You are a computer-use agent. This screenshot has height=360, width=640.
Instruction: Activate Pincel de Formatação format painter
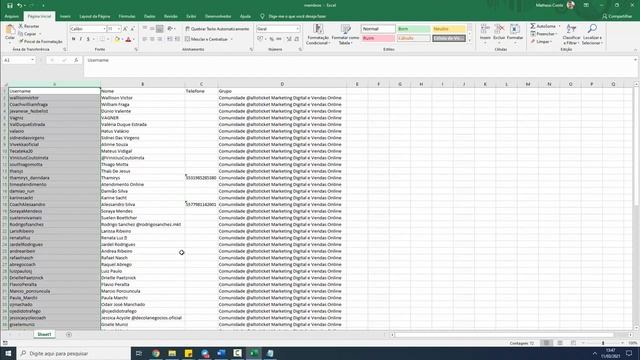pyautogui.click(x=40, y=42)
